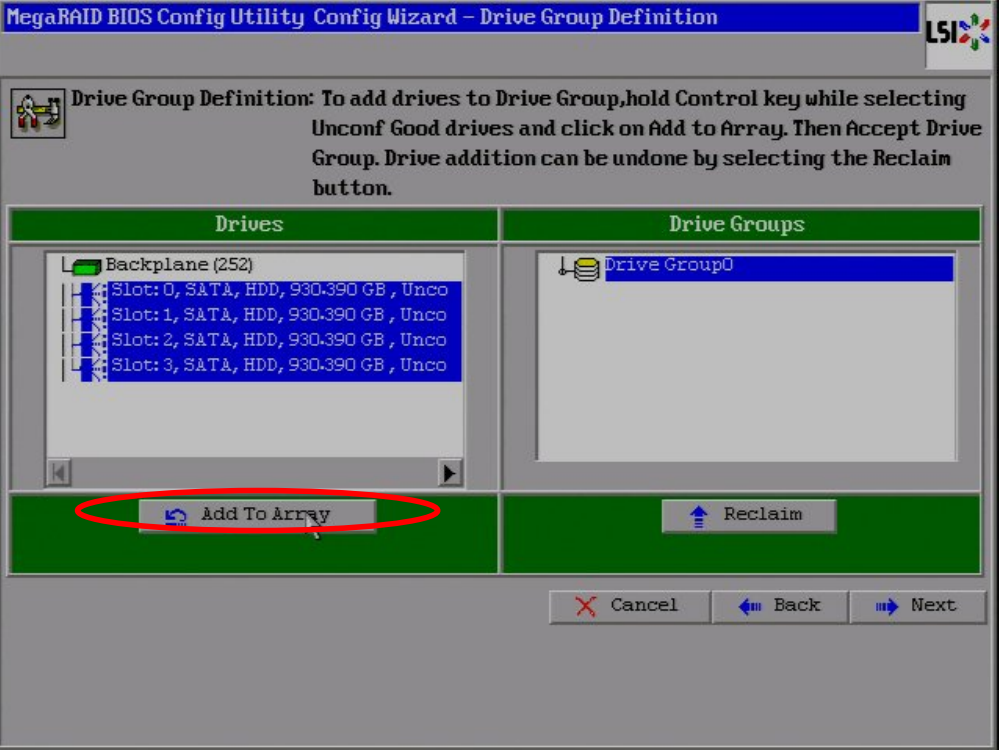Select Slot 1 SATA HDD drive entry

tap(278, 315)
